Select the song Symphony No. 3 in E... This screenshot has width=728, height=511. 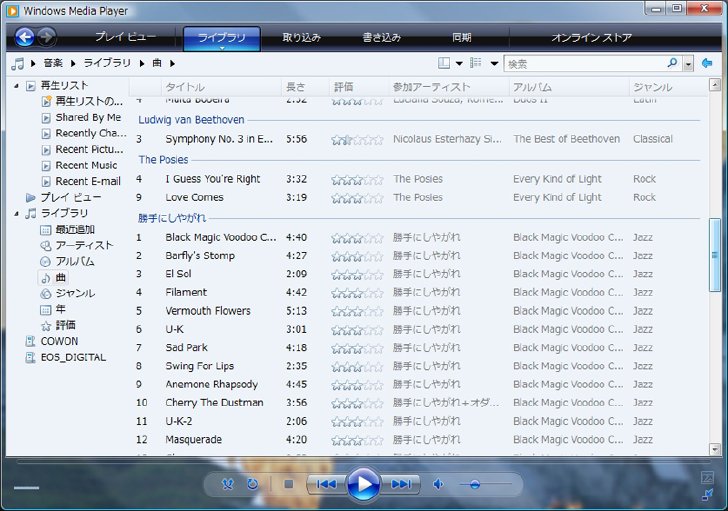(x=219, y=139)
